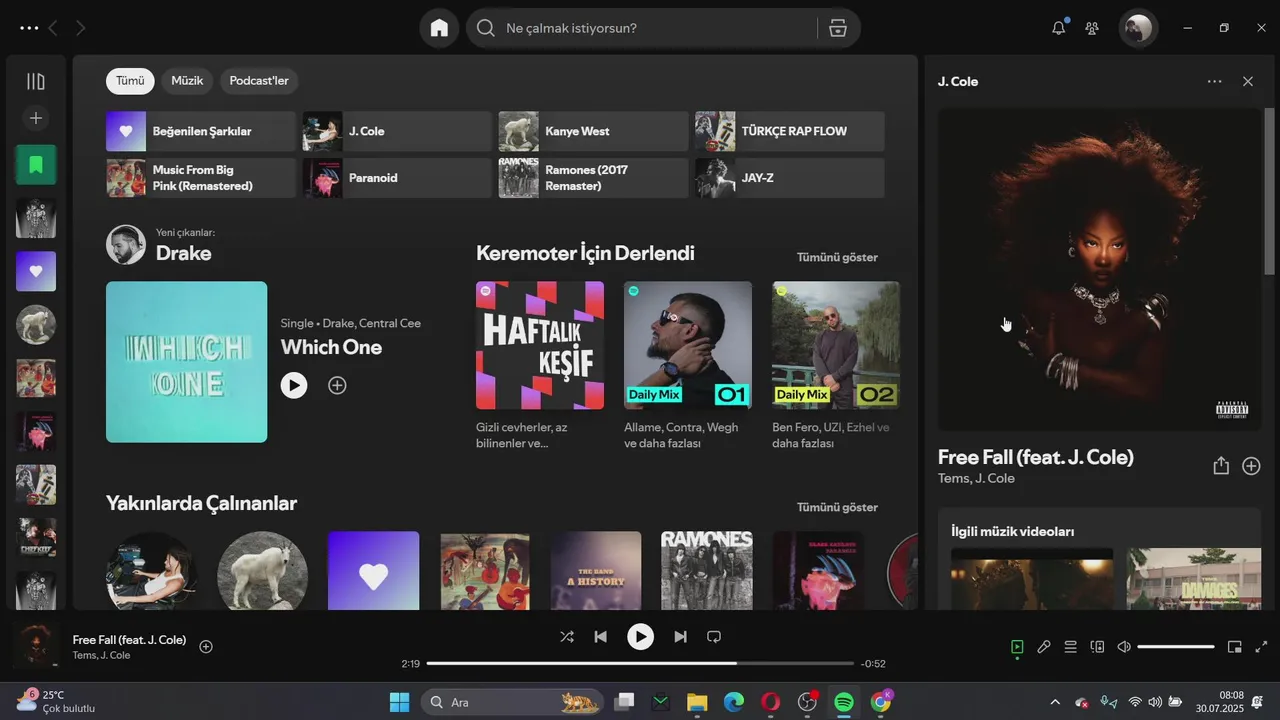Select the Tümü filter chip

[x=130, y=81]
